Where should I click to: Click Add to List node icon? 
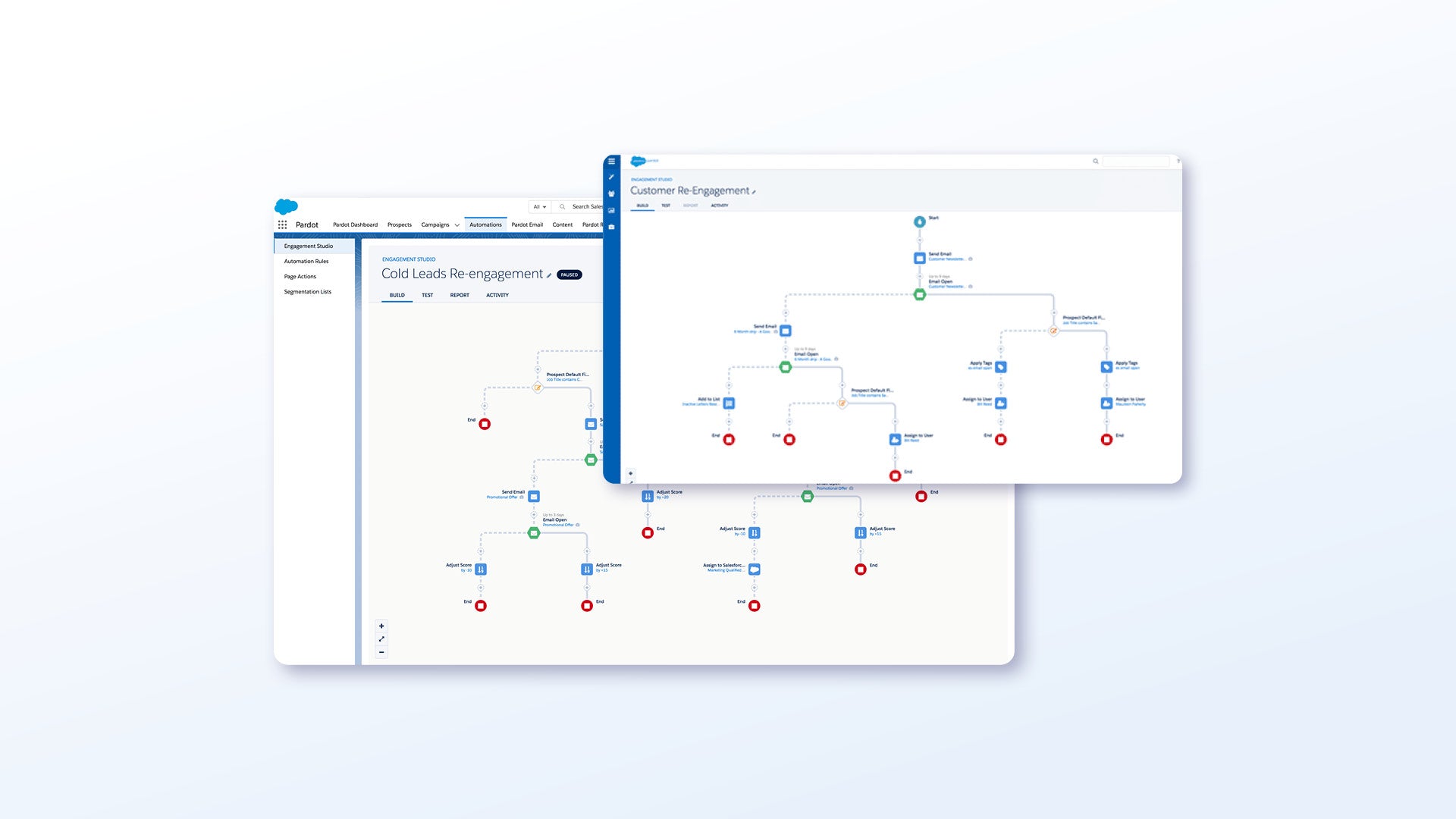729,403
